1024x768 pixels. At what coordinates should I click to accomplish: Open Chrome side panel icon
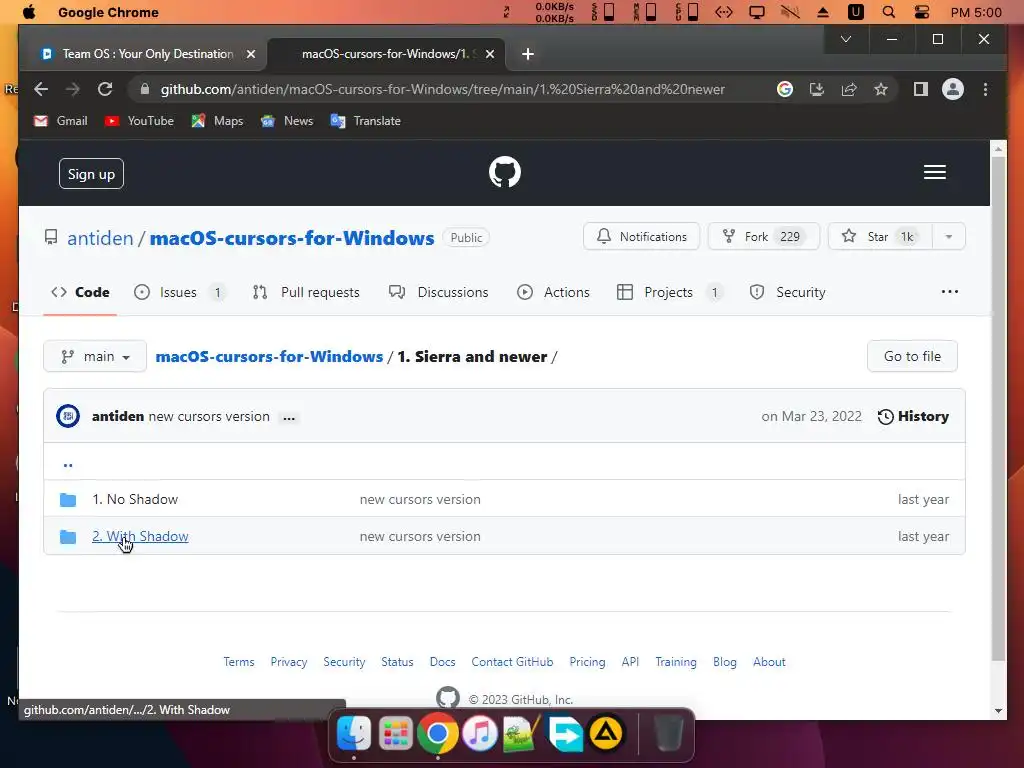(921, 89)
